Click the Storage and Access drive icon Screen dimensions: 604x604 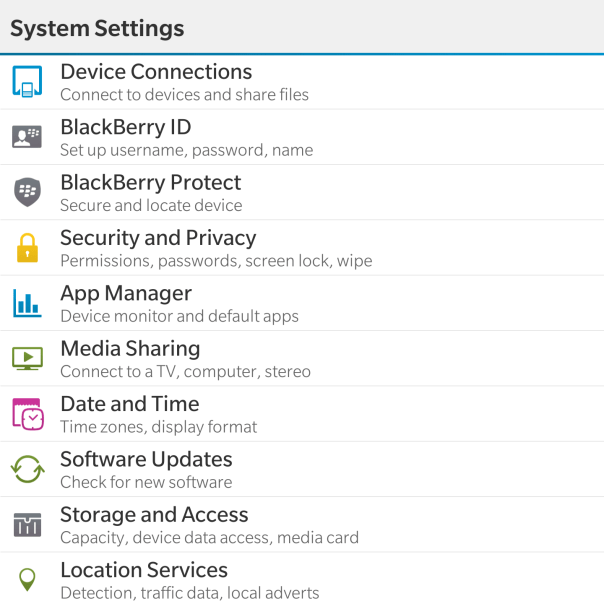(x=27, y=524)
